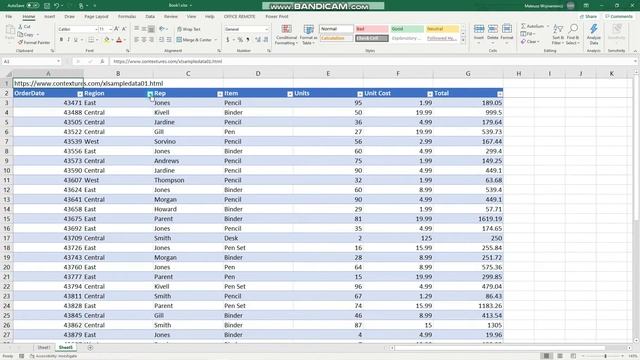Switch to the Sheet1 tab
This screenshot has height=360, width=640.
click(x=44, y=348)
